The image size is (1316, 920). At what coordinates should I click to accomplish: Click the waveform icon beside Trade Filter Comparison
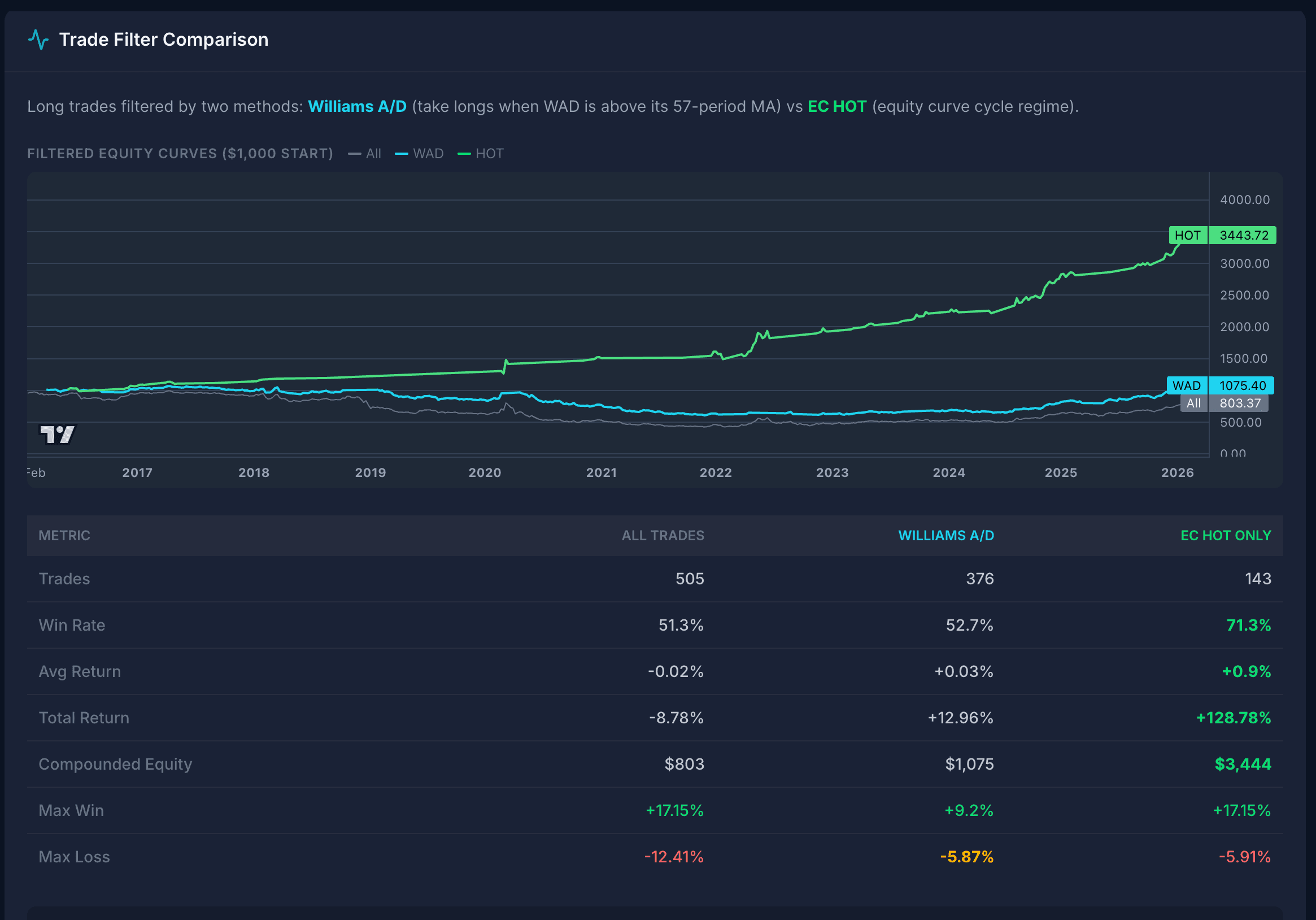click(x=38, y=40)
